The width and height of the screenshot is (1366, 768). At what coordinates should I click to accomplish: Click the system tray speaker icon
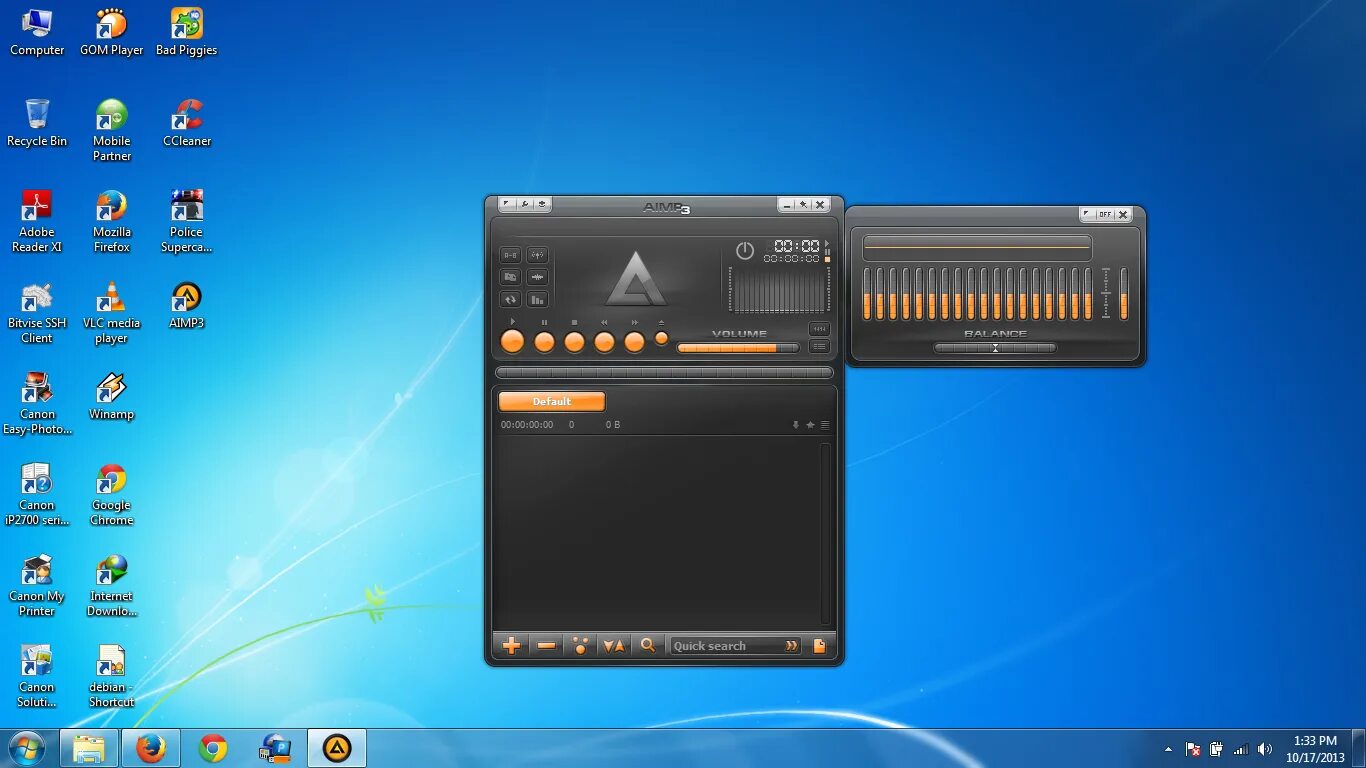point(1265,749)
